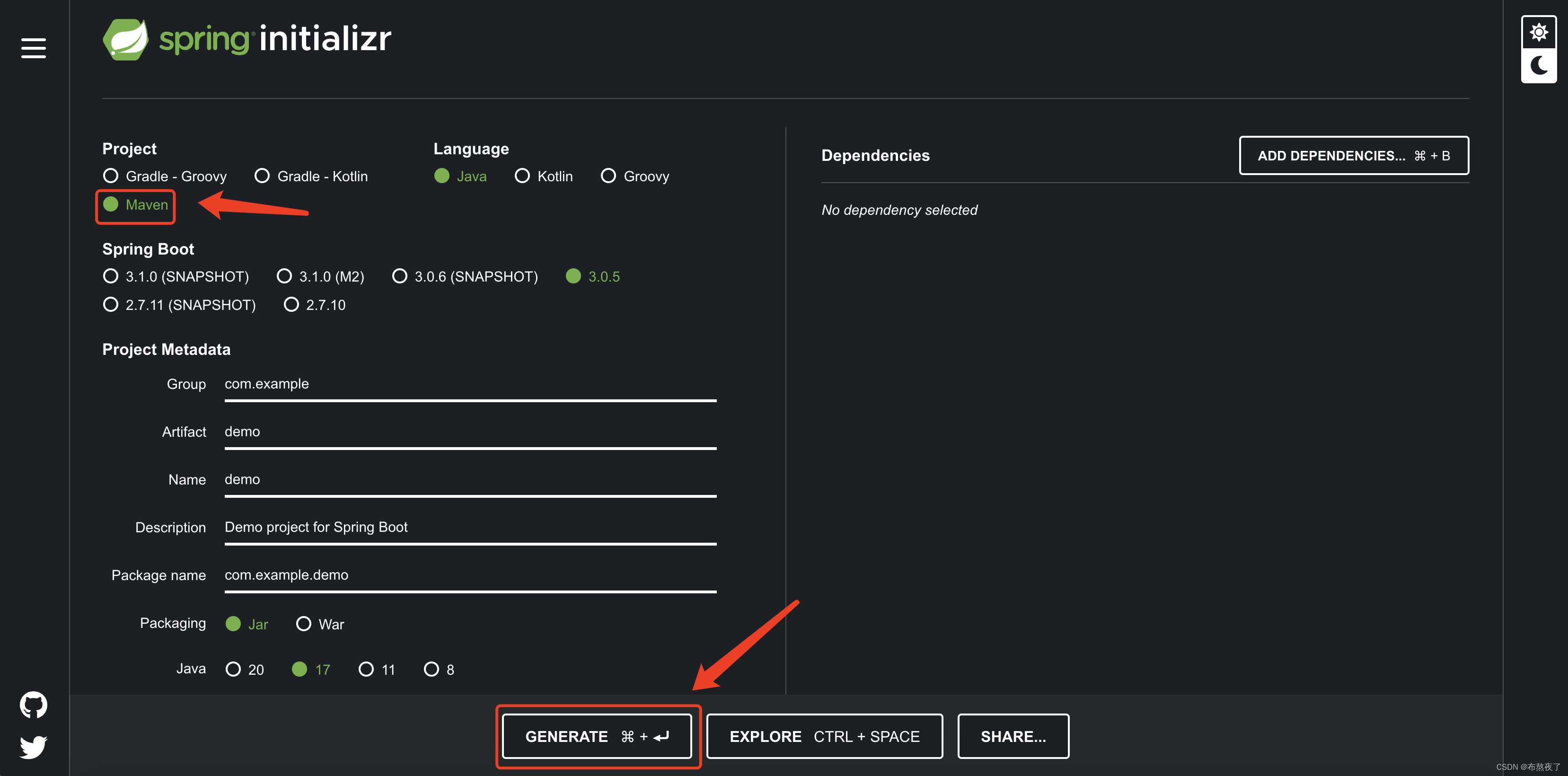Focus the Package name input field
The image size is (1568, 776).
(x=470, y=576)
